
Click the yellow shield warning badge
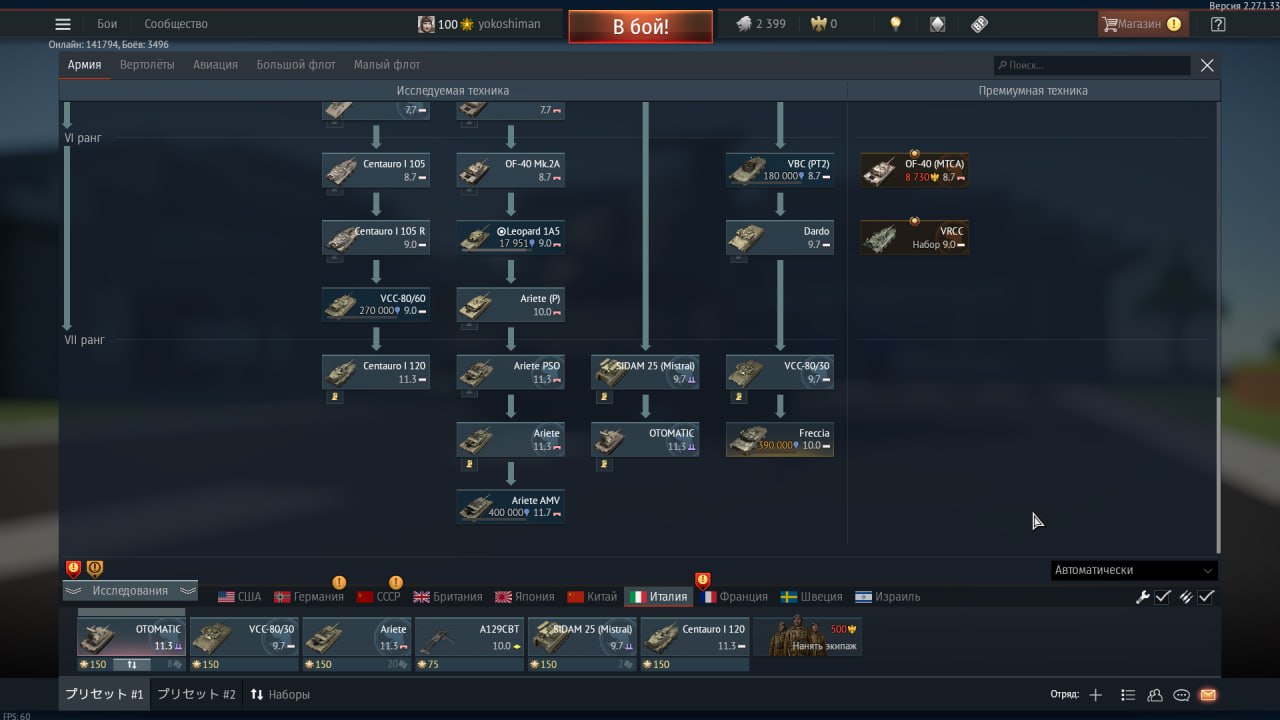coord(95,569)
